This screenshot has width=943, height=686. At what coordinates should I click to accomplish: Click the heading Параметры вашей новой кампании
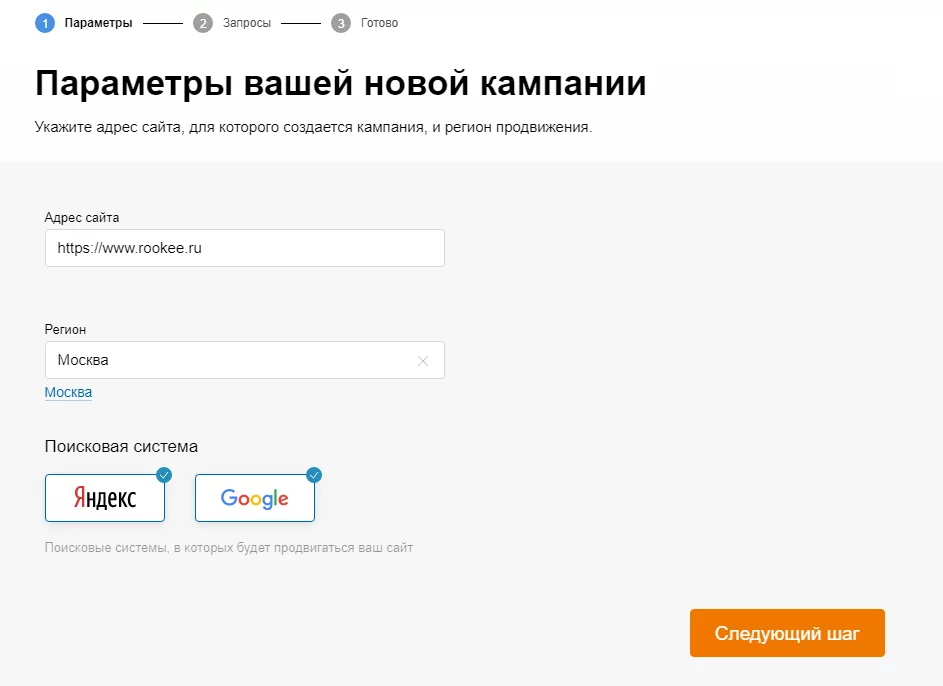click(341, 83)
